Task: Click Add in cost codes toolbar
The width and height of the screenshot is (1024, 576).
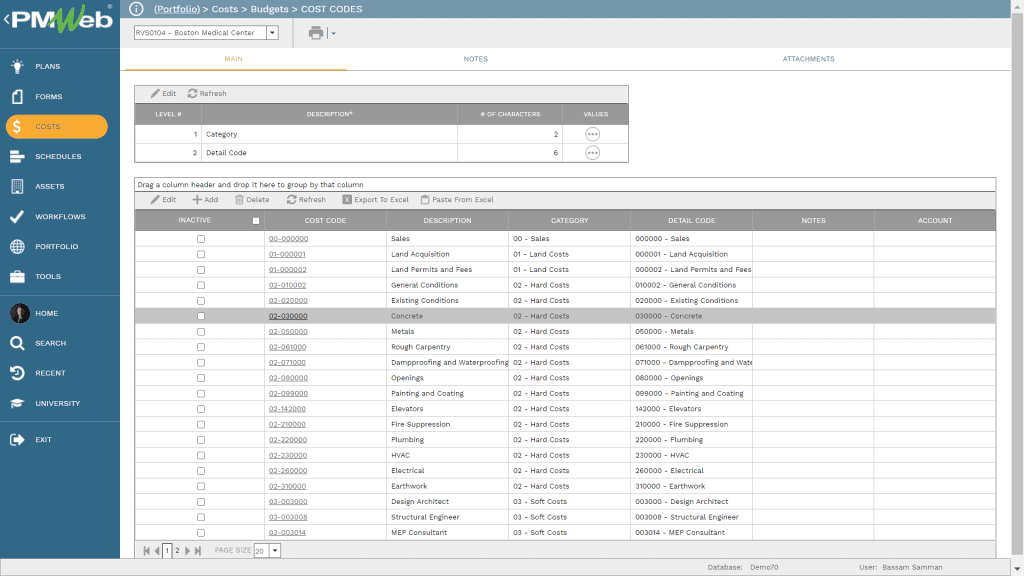Action: [x=205, y=200]
